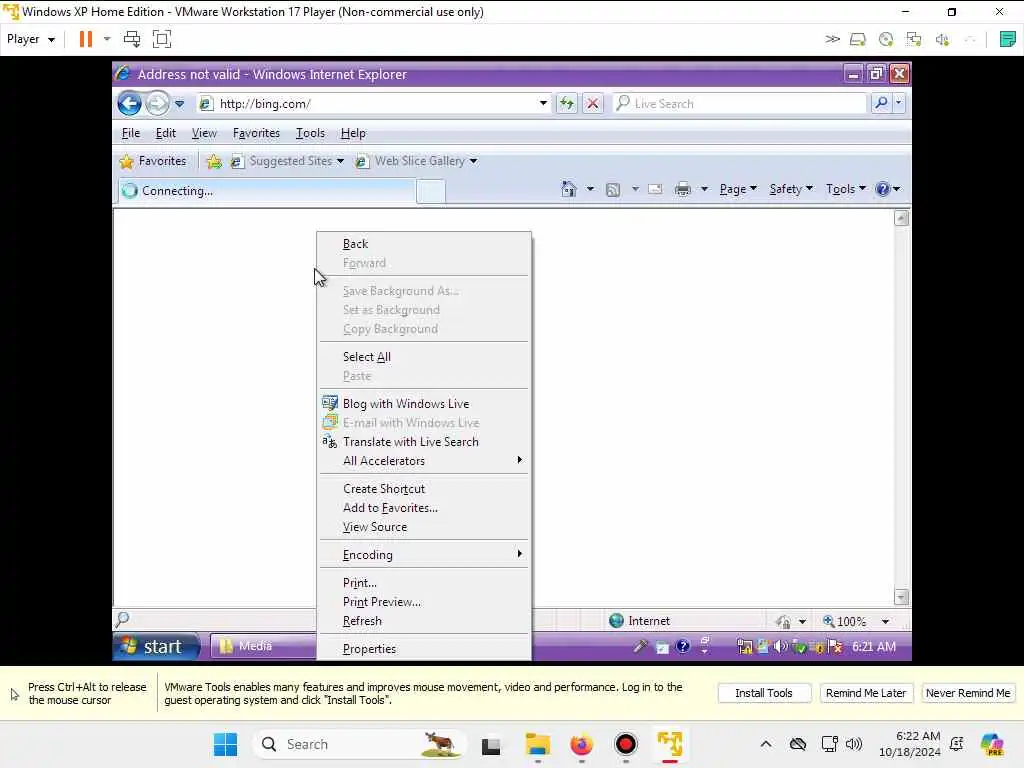Choose Select All in context menu
Screen dimensions: 1024x768
pos(424,357)
